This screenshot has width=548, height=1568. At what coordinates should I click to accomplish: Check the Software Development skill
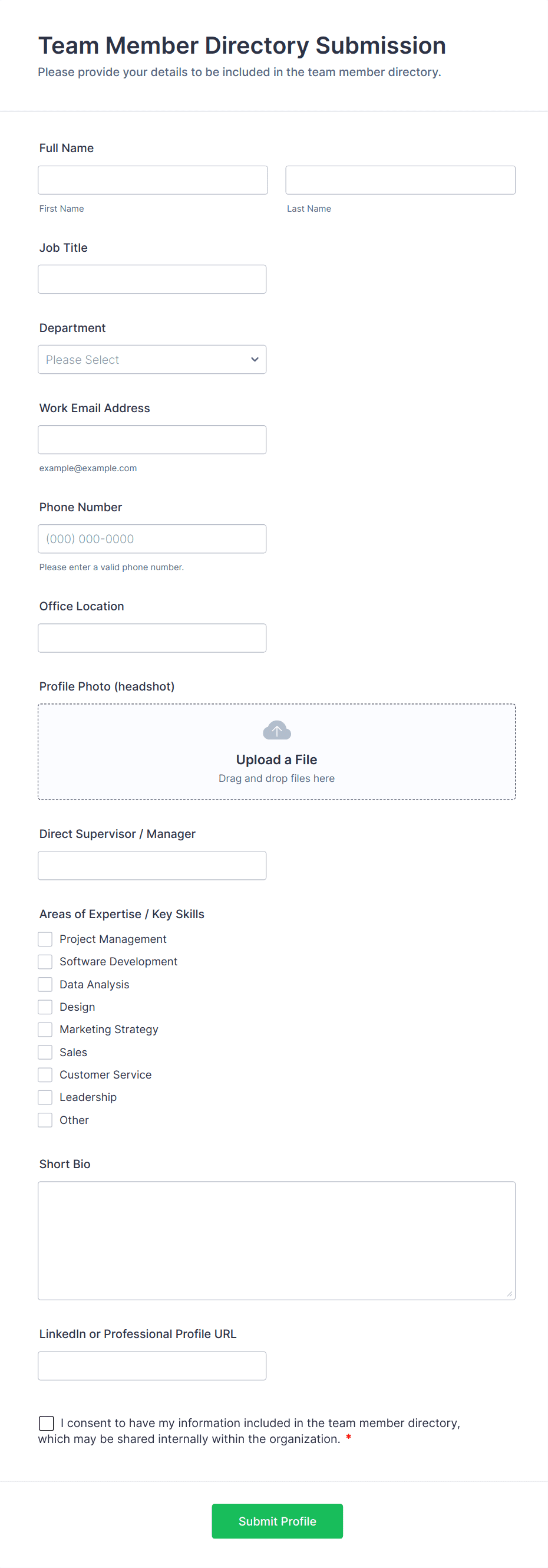coord(44,961)
